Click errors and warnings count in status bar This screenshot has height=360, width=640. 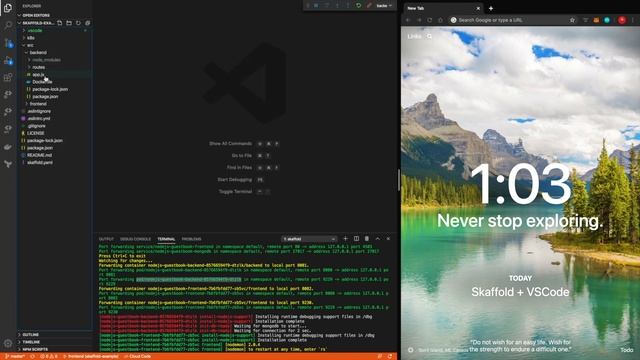tap(49, 356)
